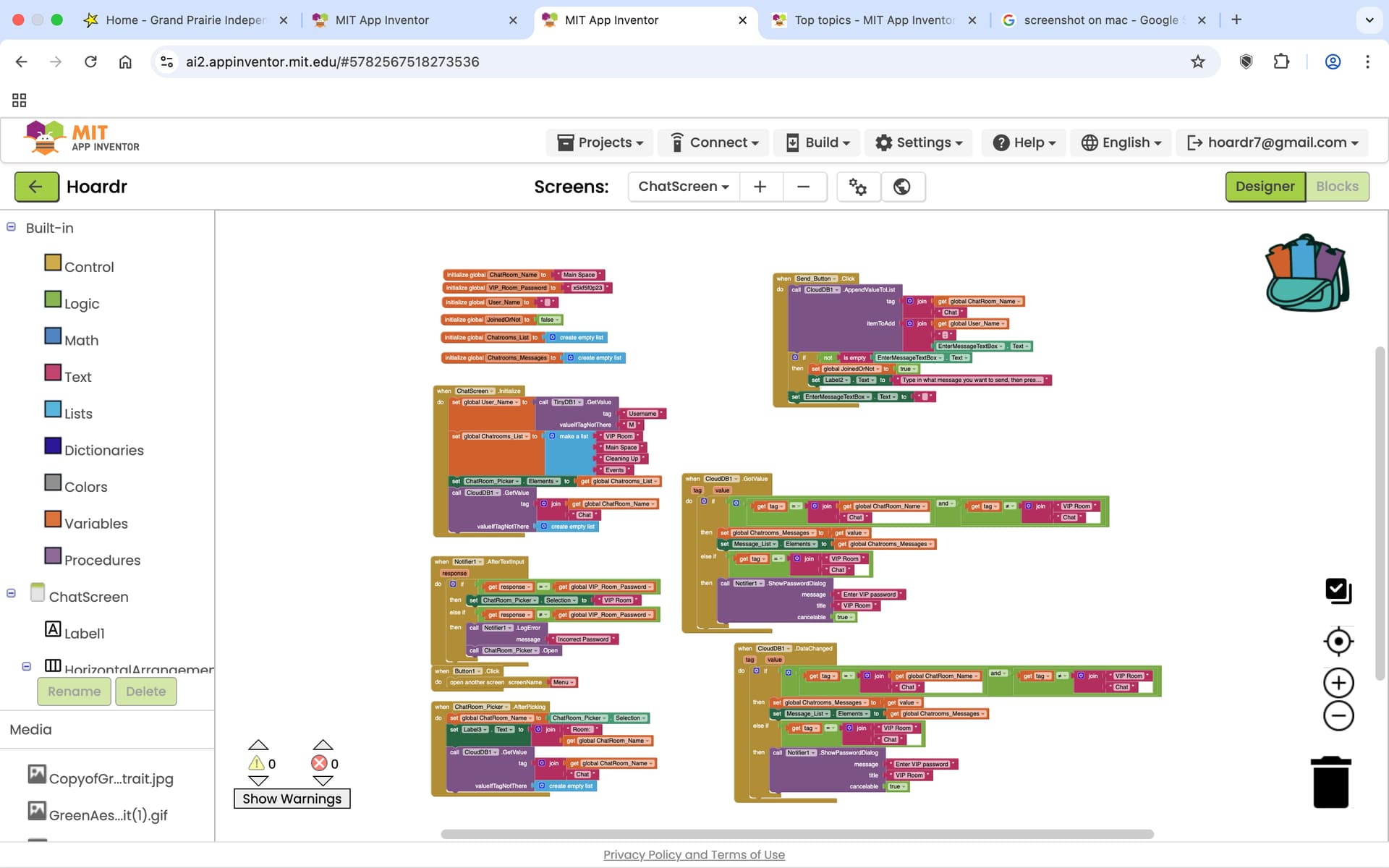
Task: Open the Lists blocks drawer
Action: [69, 412]
